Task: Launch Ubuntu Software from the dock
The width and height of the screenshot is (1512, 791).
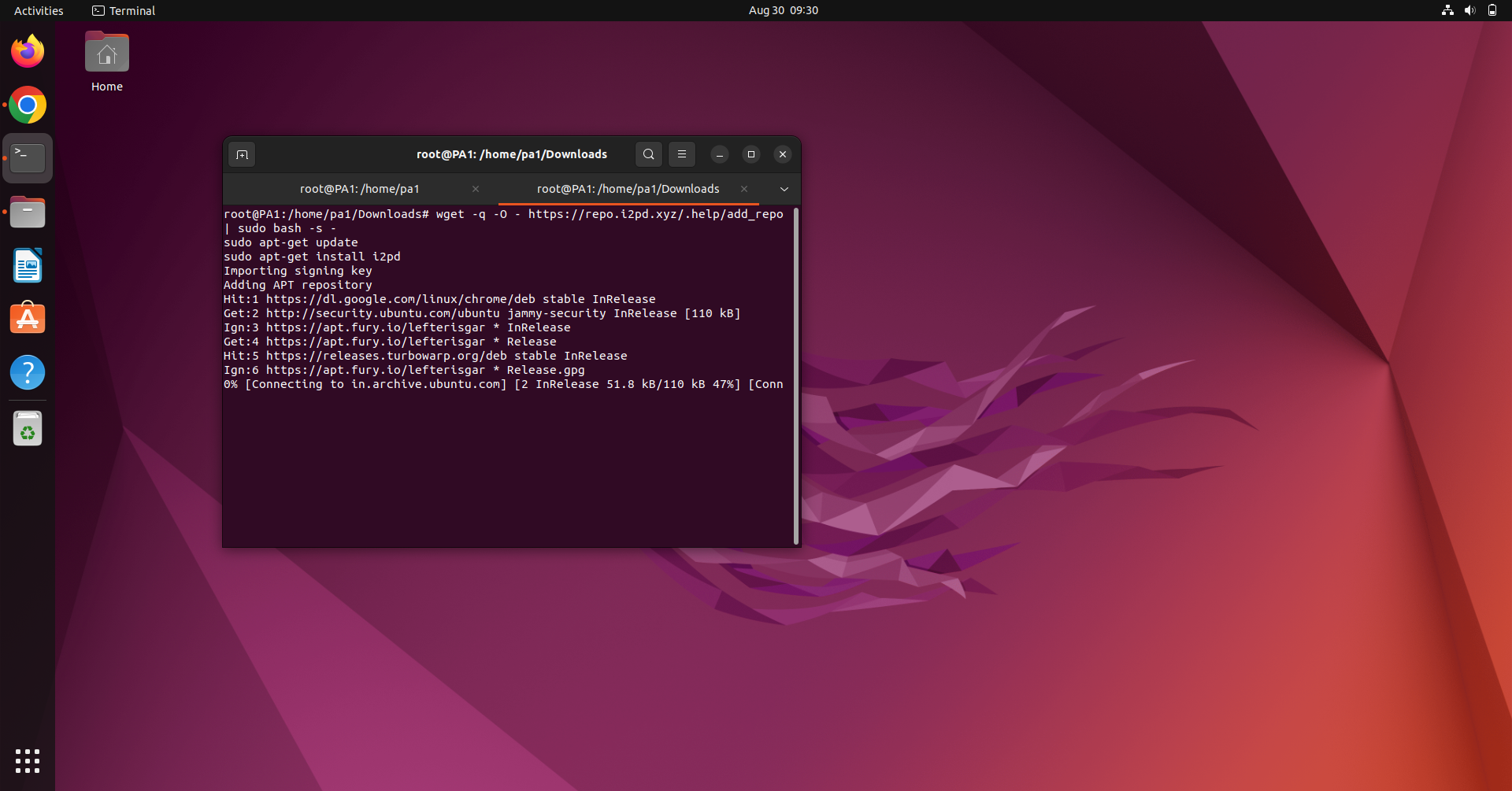Action: [x=28, y=317]
